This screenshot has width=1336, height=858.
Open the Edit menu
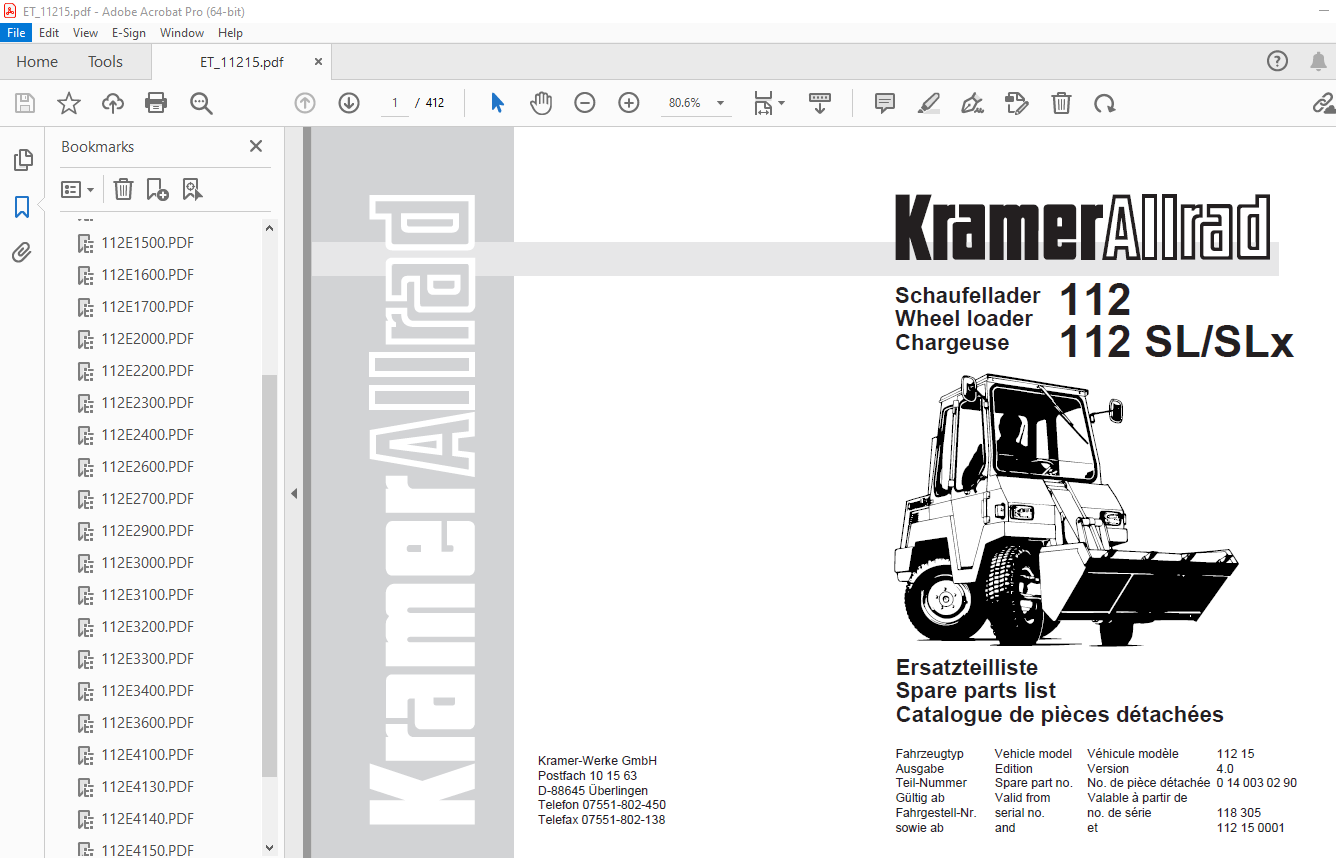[49, 33]
